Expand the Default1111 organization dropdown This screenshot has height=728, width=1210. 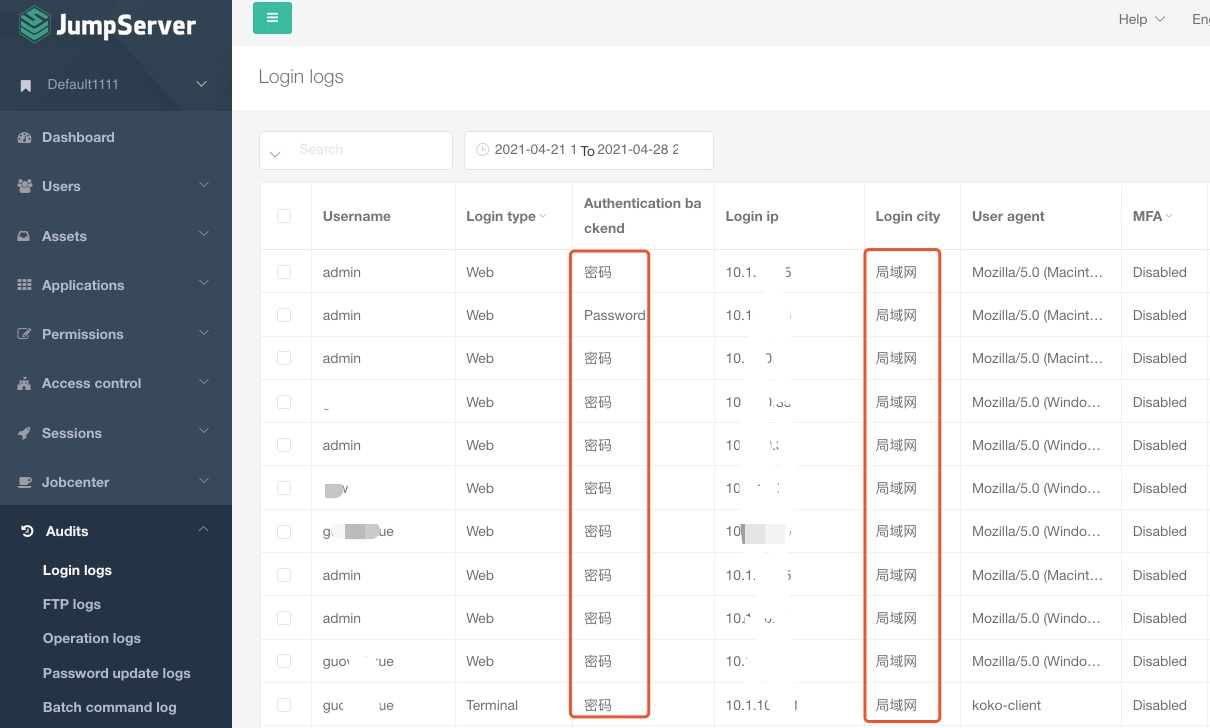(115, 85)
